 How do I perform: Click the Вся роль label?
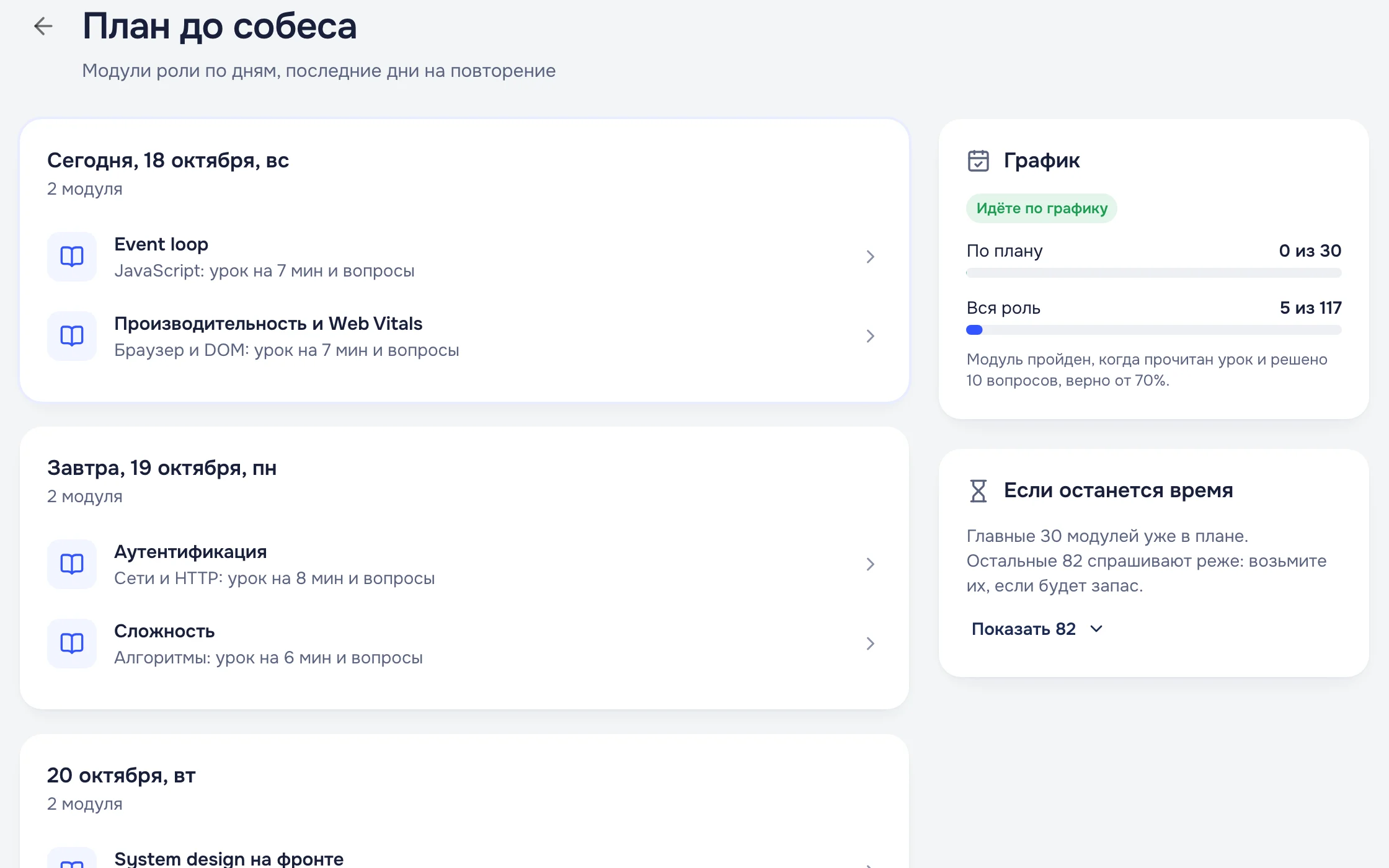click(1003, 308)
